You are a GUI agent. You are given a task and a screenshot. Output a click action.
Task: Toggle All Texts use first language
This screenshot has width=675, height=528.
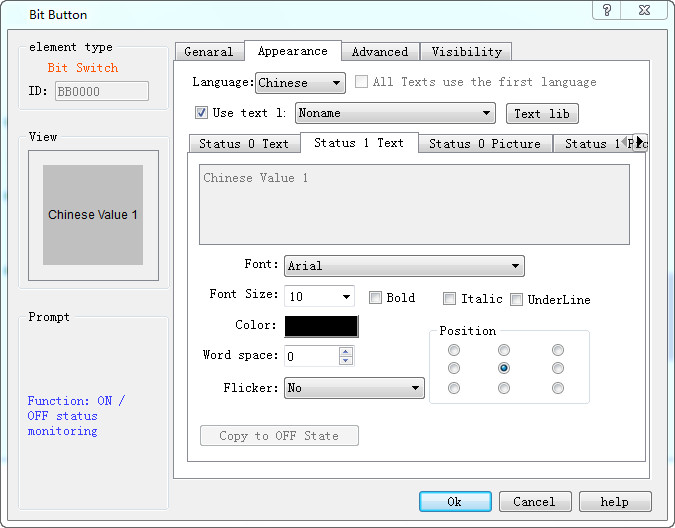tap(361, 81)
